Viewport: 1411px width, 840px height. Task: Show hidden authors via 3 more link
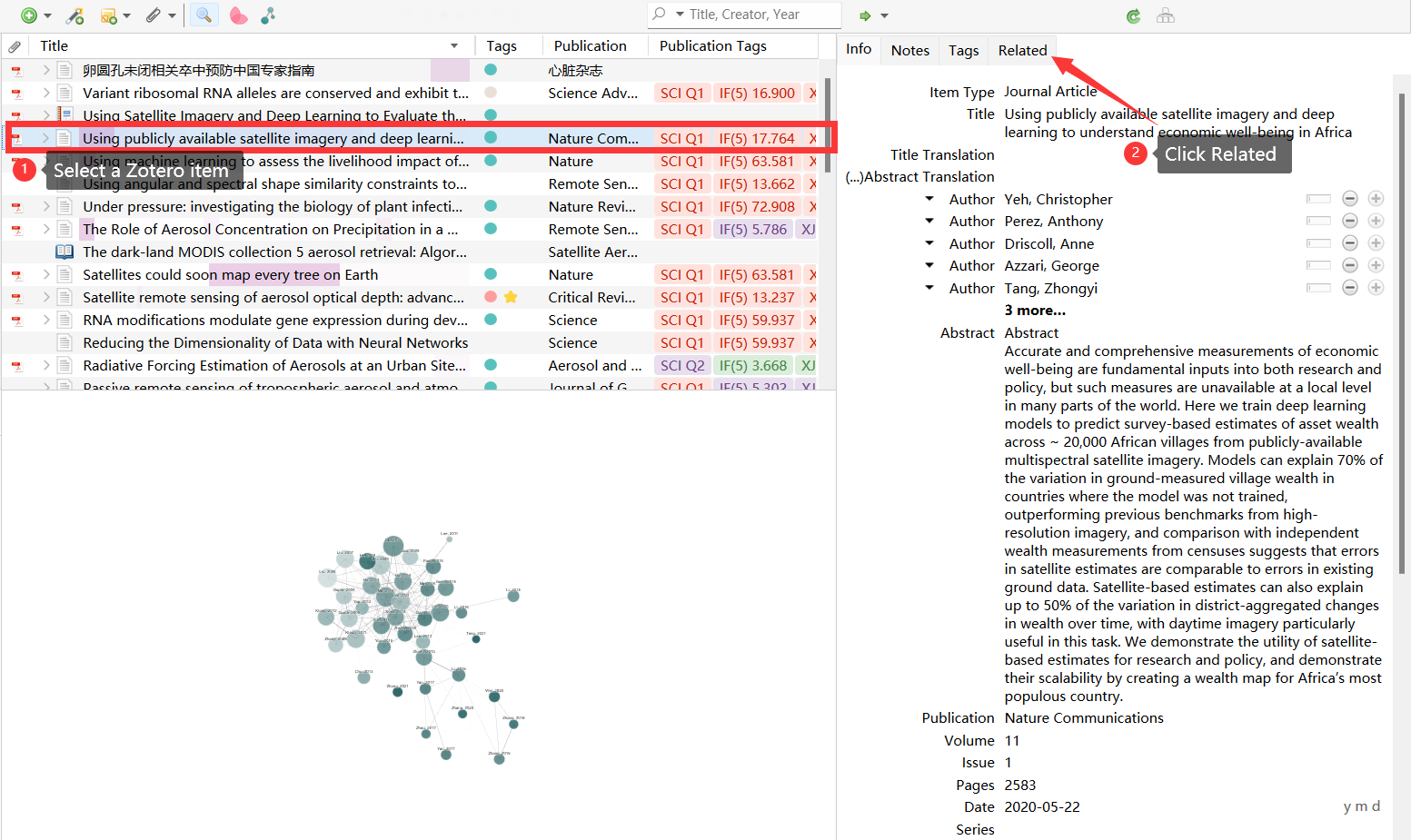point(1035,311)
